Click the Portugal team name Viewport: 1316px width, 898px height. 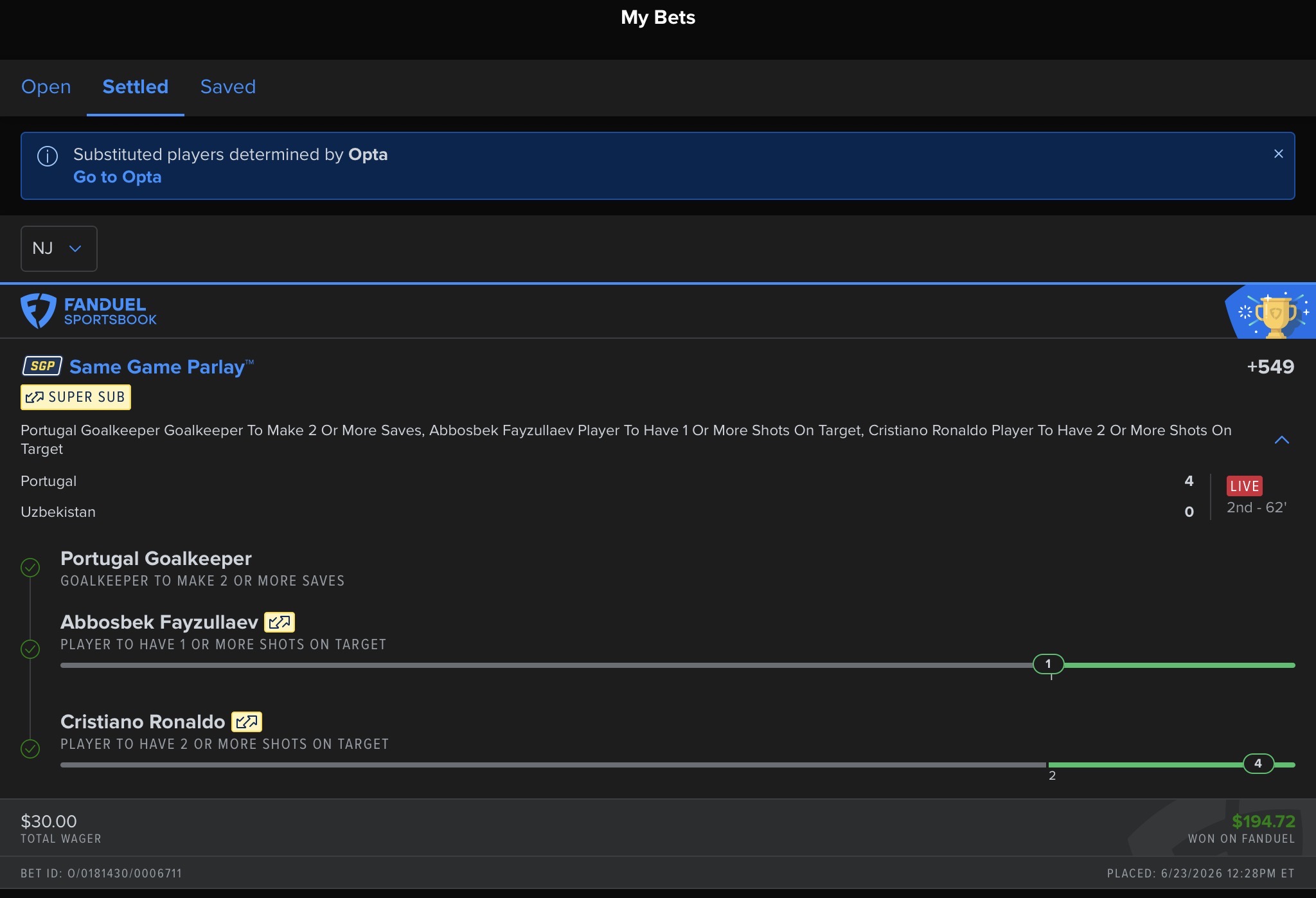[49, 481]
